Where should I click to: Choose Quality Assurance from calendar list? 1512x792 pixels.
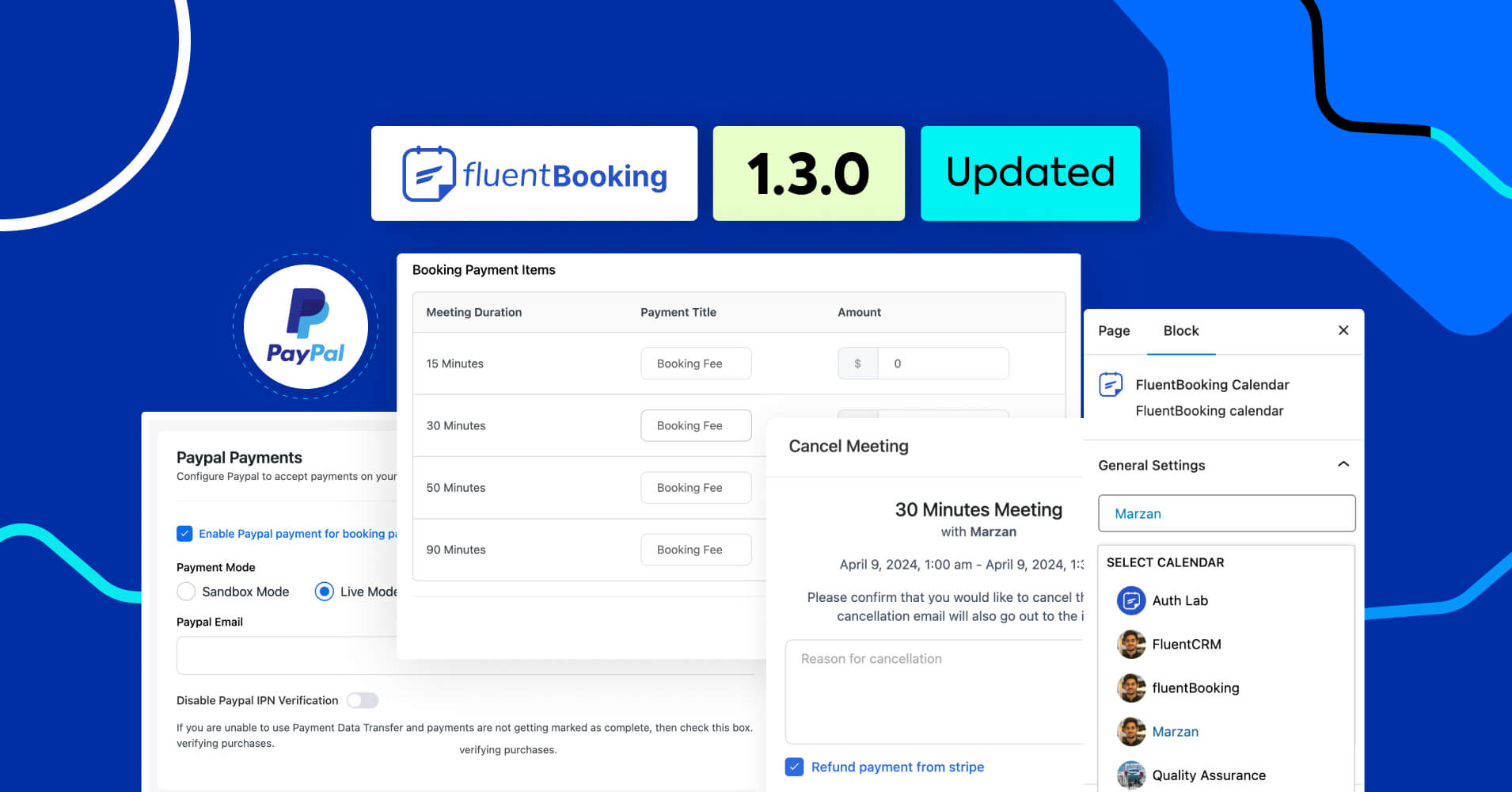pyautogui.click(x=1208, y=775)
